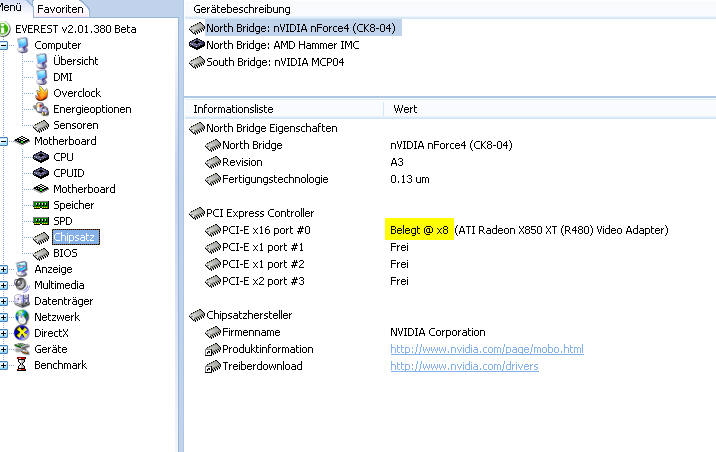Click the Wert column header
This screenshot has height=452, width=716.
tap(405, 109)
